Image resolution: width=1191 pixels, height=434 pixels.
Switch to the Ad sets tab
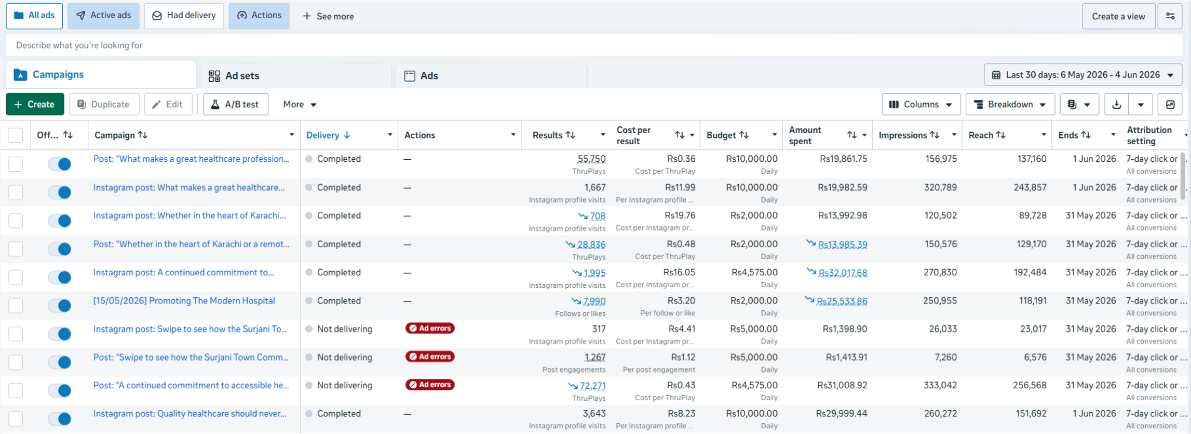click(x=295, y=75)
